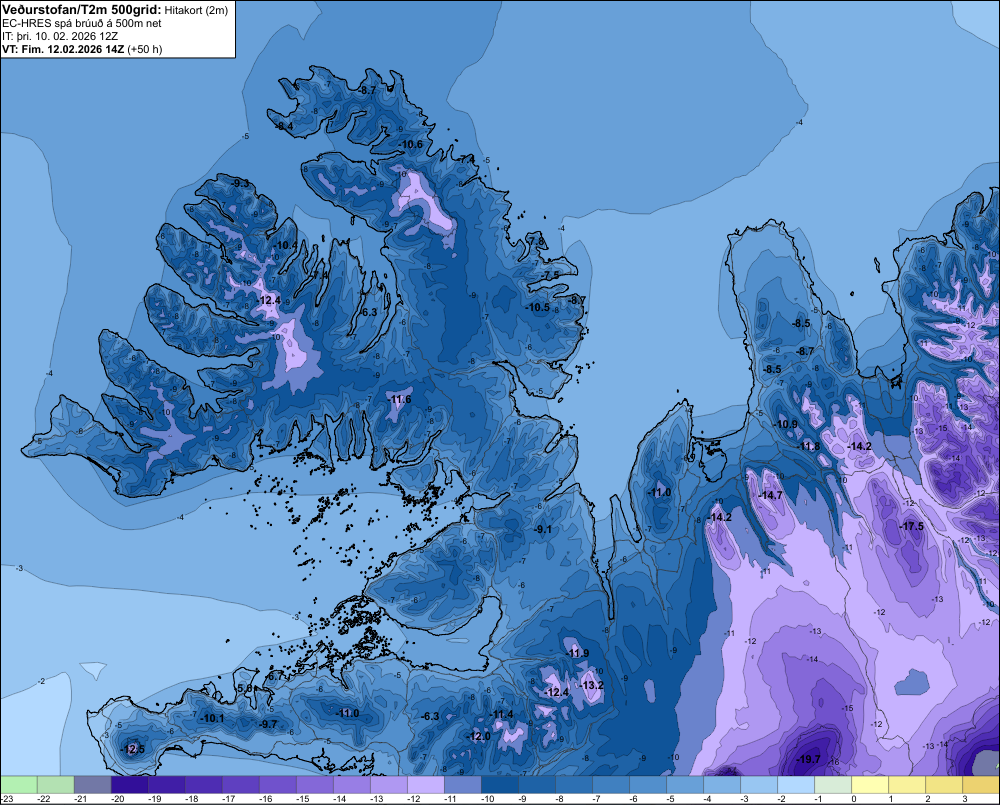
Task: Click the -9.3 temperature value
Action: [240, 184]
